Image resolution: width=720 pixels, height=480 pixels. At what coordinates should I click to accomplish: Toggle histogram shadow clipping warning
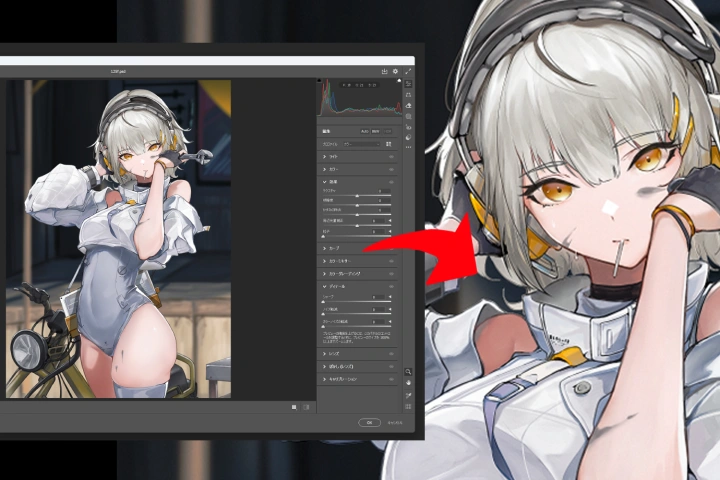click(x=320, y=81)
